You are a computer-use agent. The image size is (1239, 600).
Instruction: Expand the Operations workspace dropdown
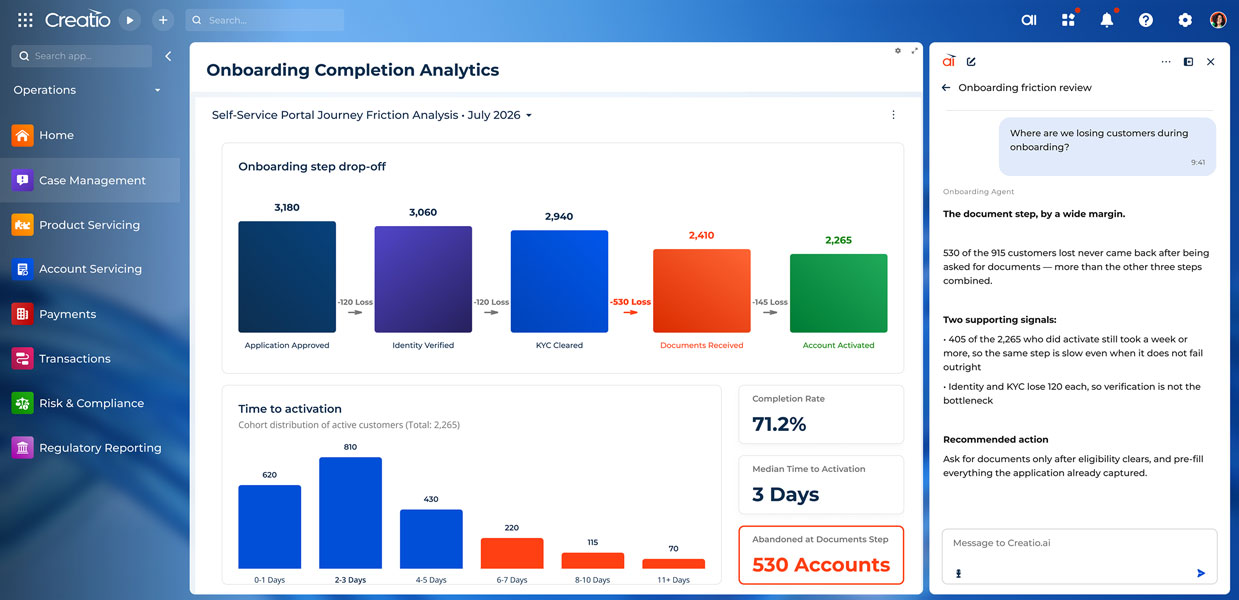click(87, 90)
